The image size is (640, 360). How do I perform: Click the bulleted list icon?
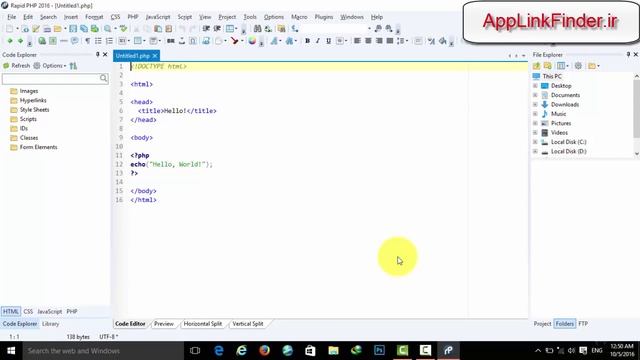(x=98, y=41)
